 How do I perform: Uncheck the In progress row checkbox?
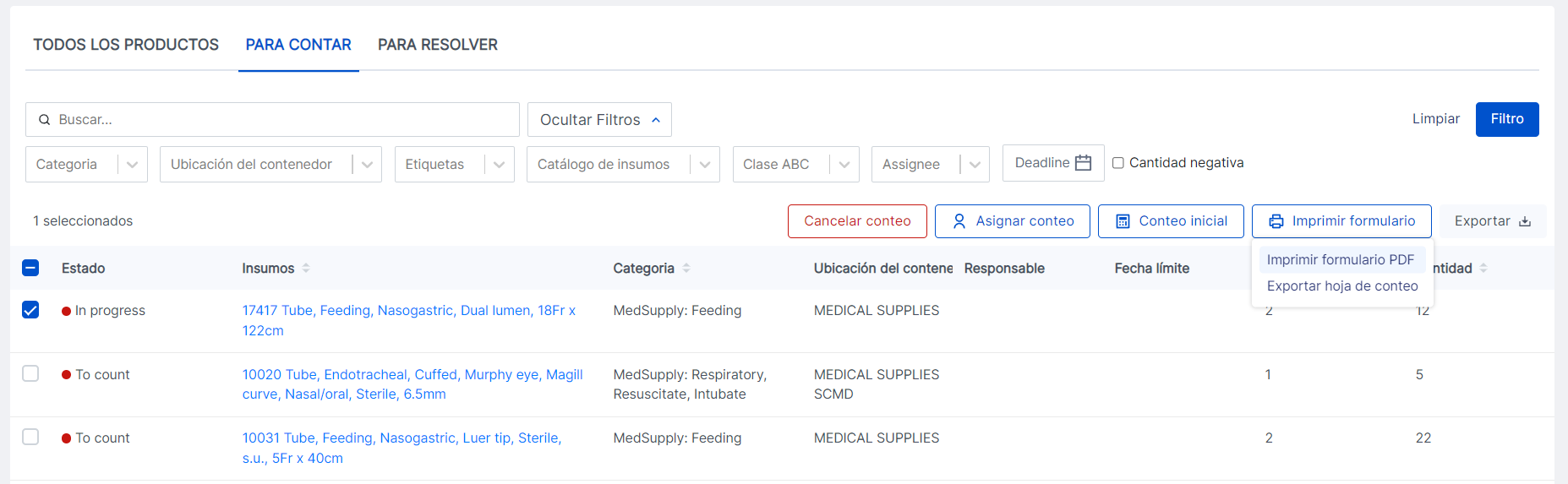30,310
